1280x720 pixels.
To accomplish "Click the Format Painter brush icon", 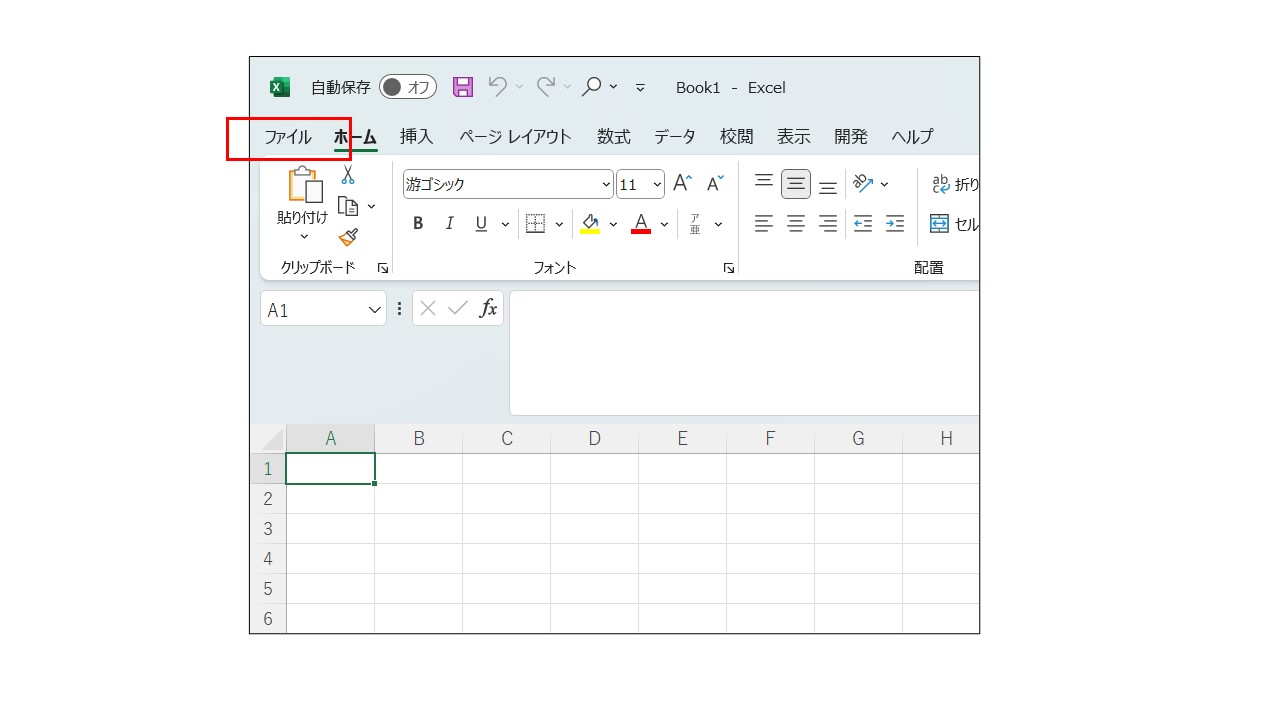I will tap(348, 238).
